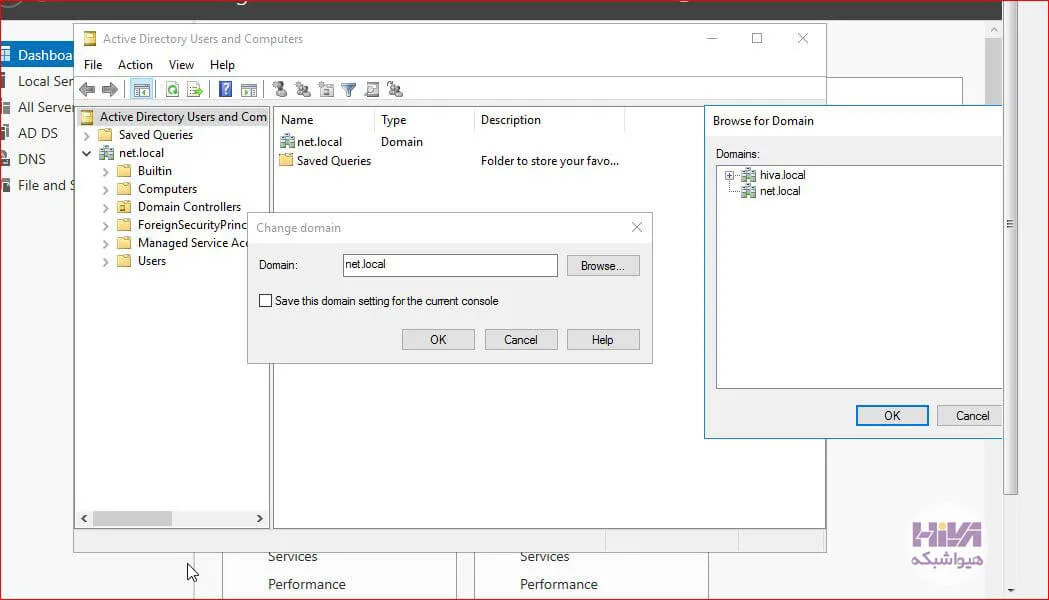Click the Find Objects toolbar icon
1049x600 pixels.
pos(372,90)
